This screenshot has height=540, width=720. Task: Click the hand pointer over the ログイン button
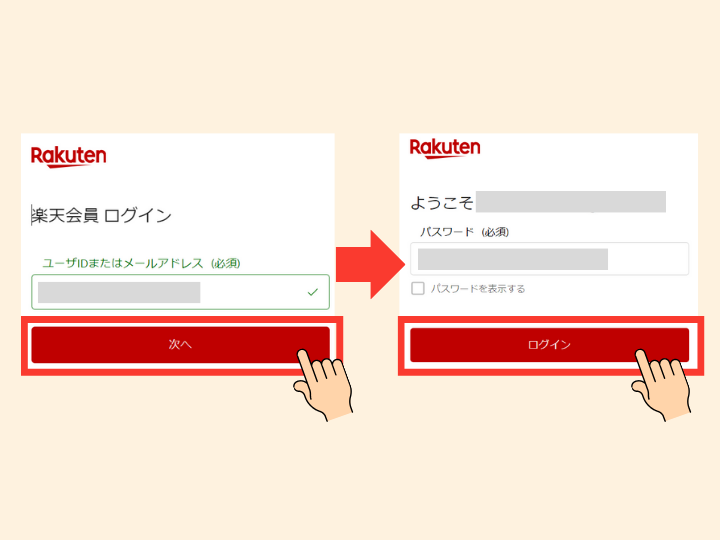click(x=661, y=385)
